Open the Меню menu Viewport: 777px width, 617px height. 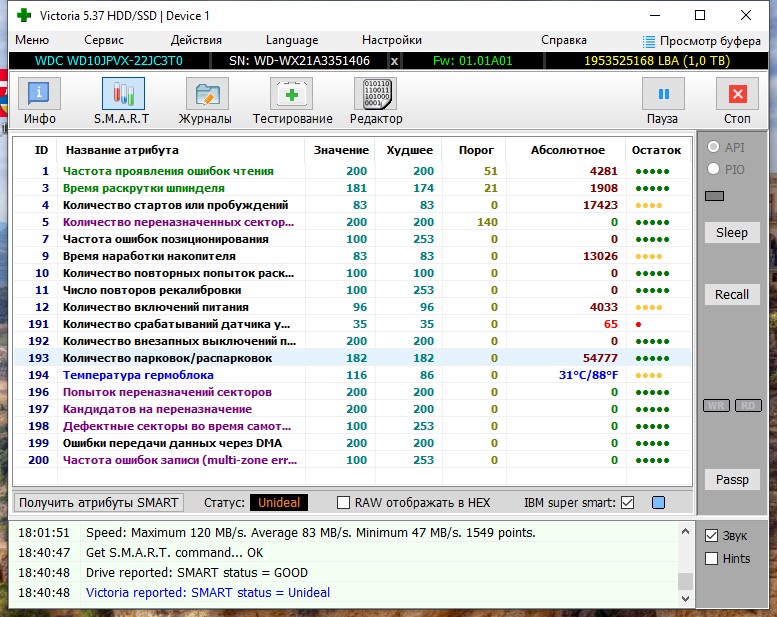pyautogui.click(x=32, y=40)
